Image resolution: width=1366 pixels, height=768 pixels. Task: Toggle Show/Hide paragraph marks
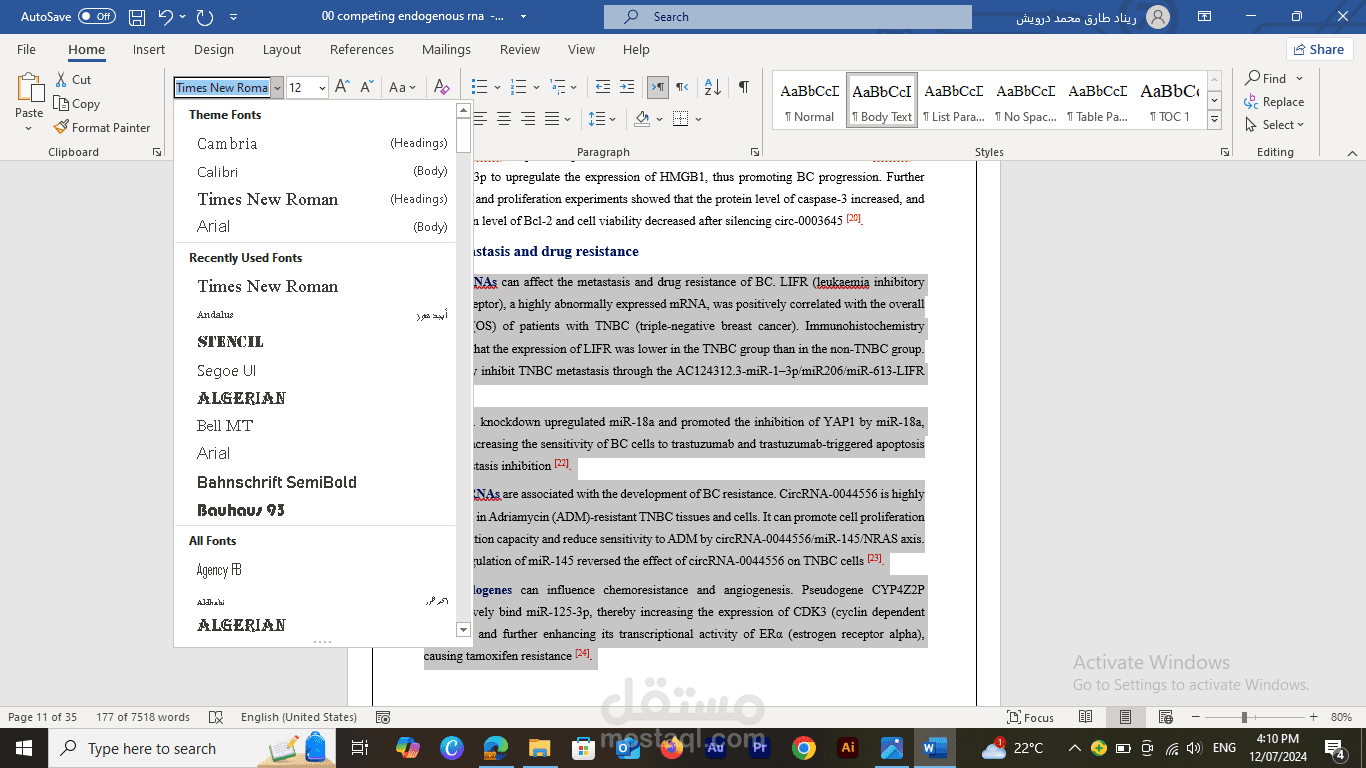(x=743, y=87)
